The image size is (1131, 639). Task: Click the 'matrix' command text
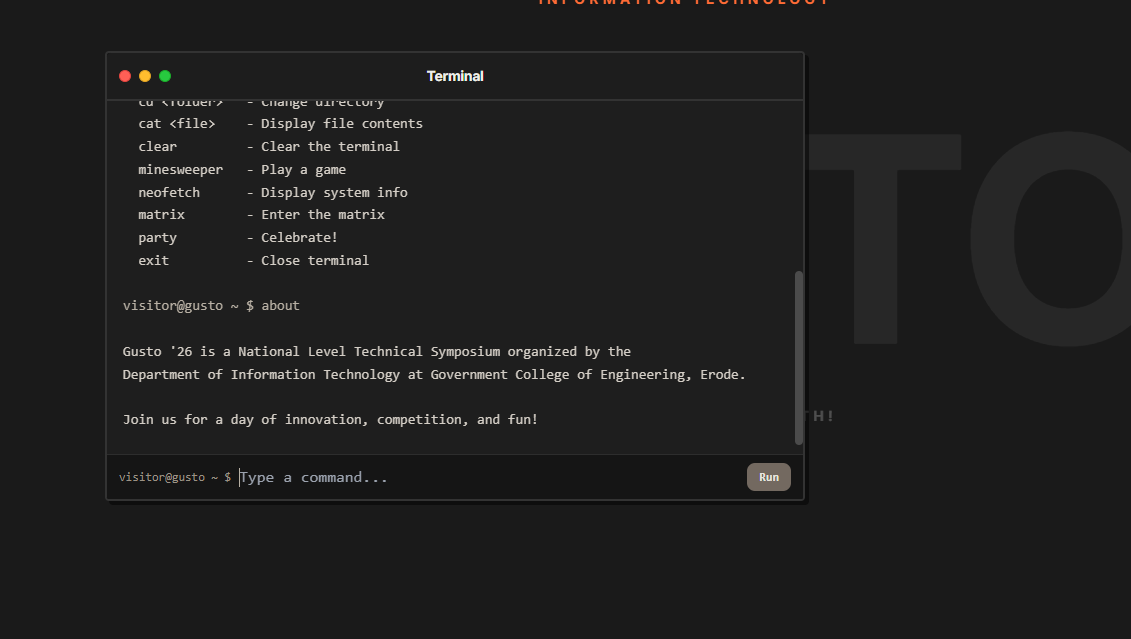(162, 215)
